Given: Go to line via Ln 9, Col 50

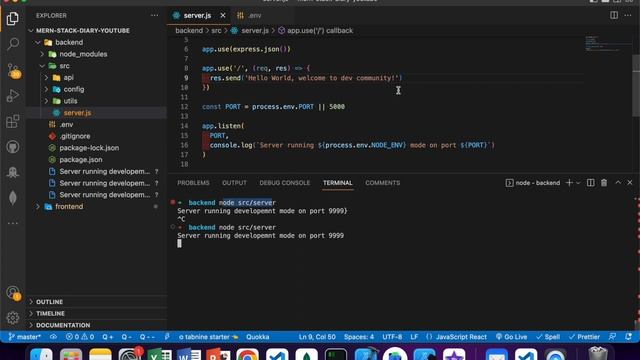Looking at the screenshot, I should 317,337.
